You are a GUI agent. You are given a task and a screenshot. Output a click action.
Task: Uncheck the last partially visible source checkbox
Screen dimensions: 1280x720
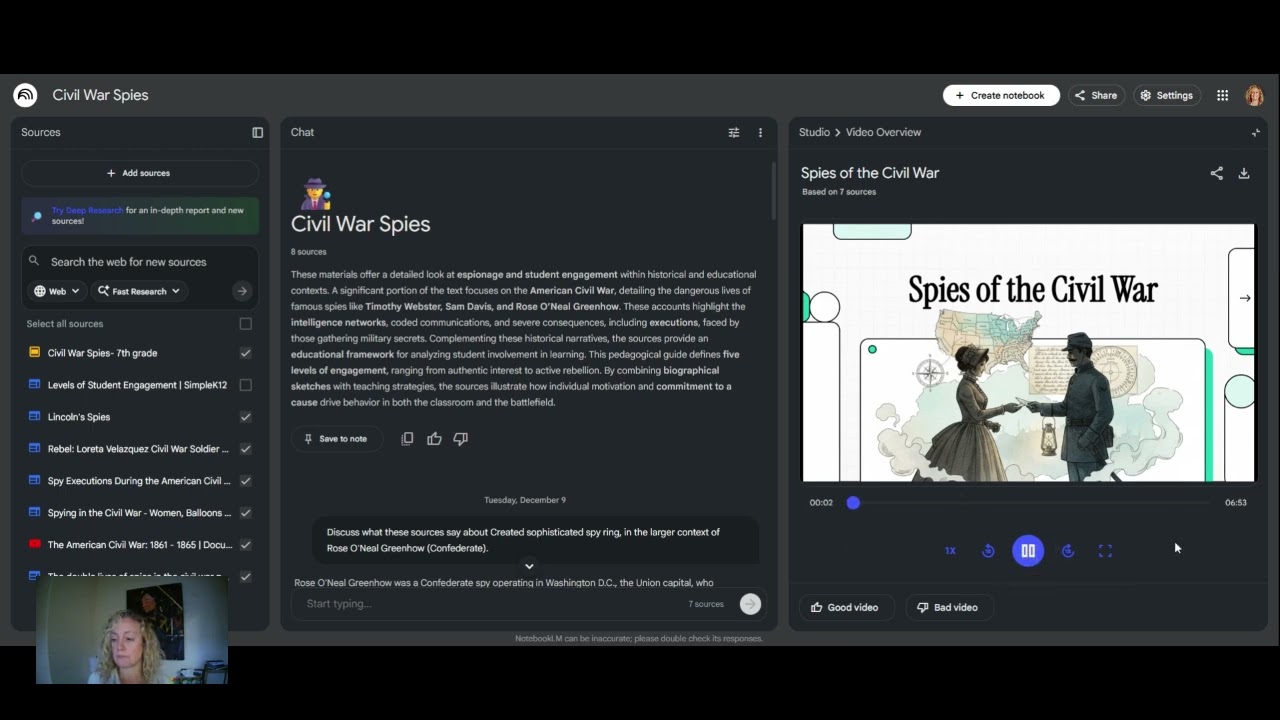point(246,577)
